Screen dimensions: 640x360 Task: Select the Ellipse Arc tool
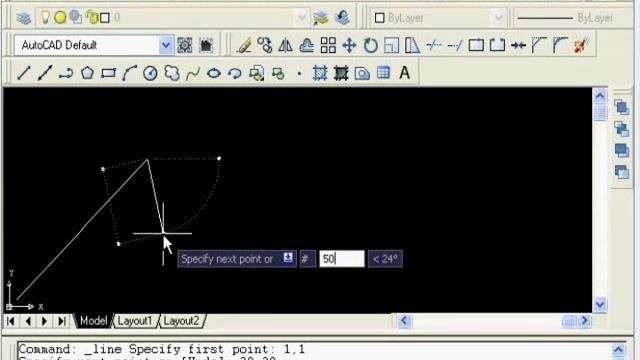pos(235,74)
